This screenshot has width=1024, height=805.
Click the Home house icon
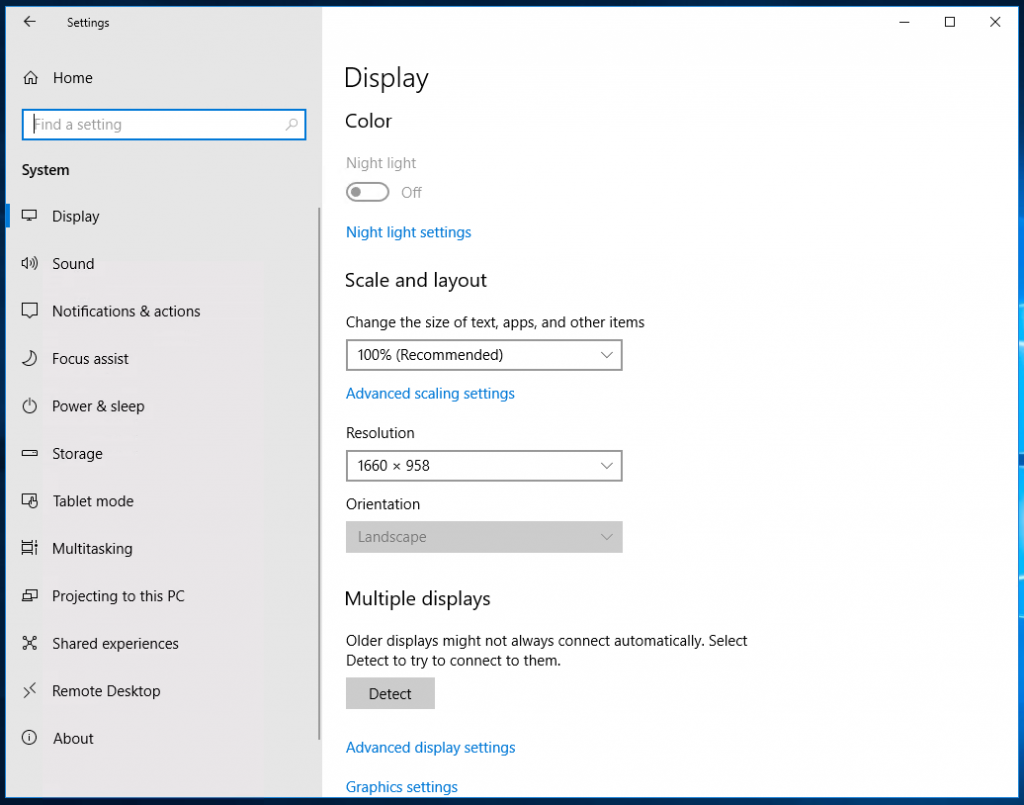[x=30, y=77]
